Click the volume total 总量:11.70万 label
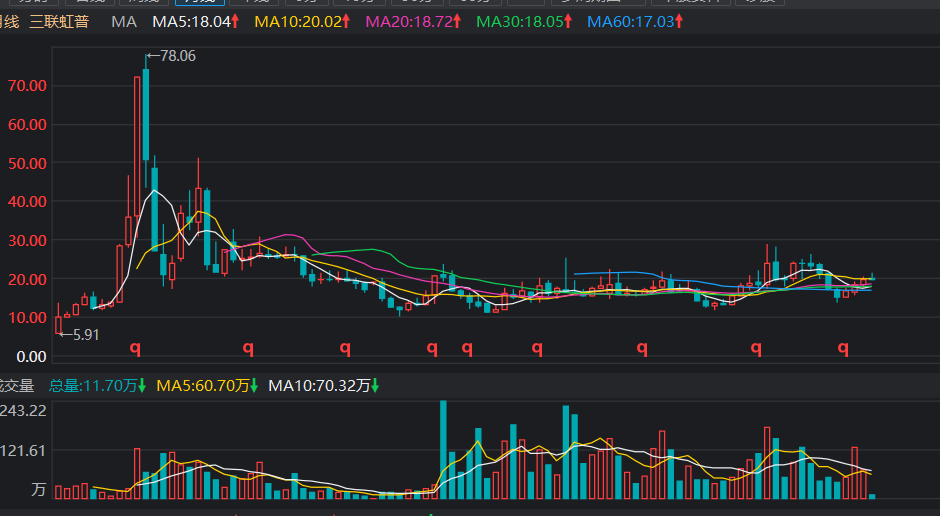The height and width of the screenshot is (516, 940). tap(97, 385)
